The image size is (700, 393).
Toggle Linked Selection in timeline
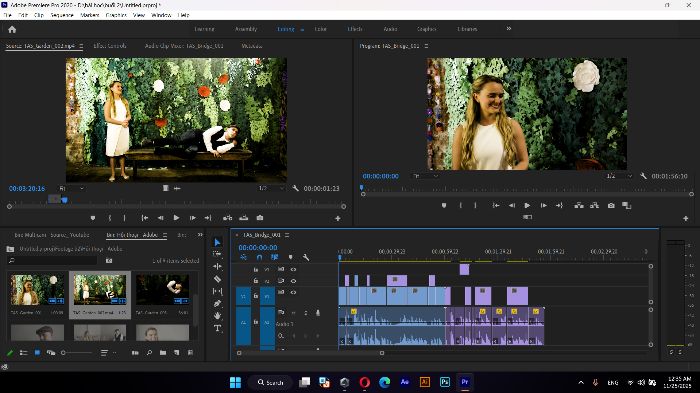tap(275, 257)
